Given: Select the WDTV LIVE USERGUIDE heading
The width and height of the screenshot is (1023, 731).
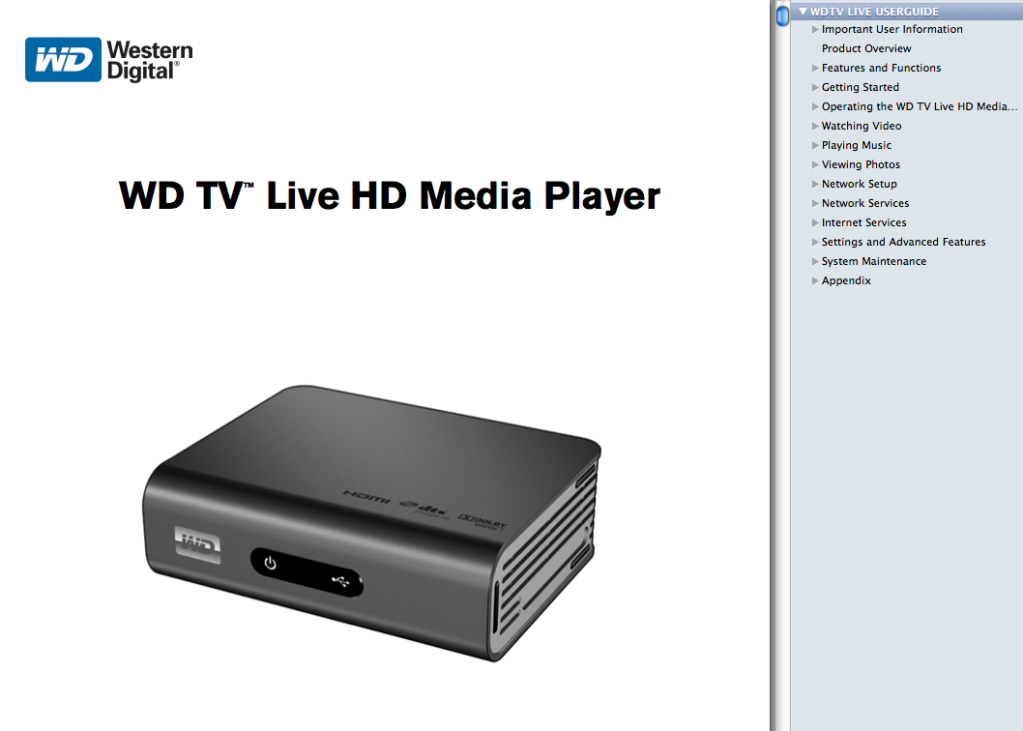Looking at the screenshot, I should pyautogui.click(x=874, y=11).
